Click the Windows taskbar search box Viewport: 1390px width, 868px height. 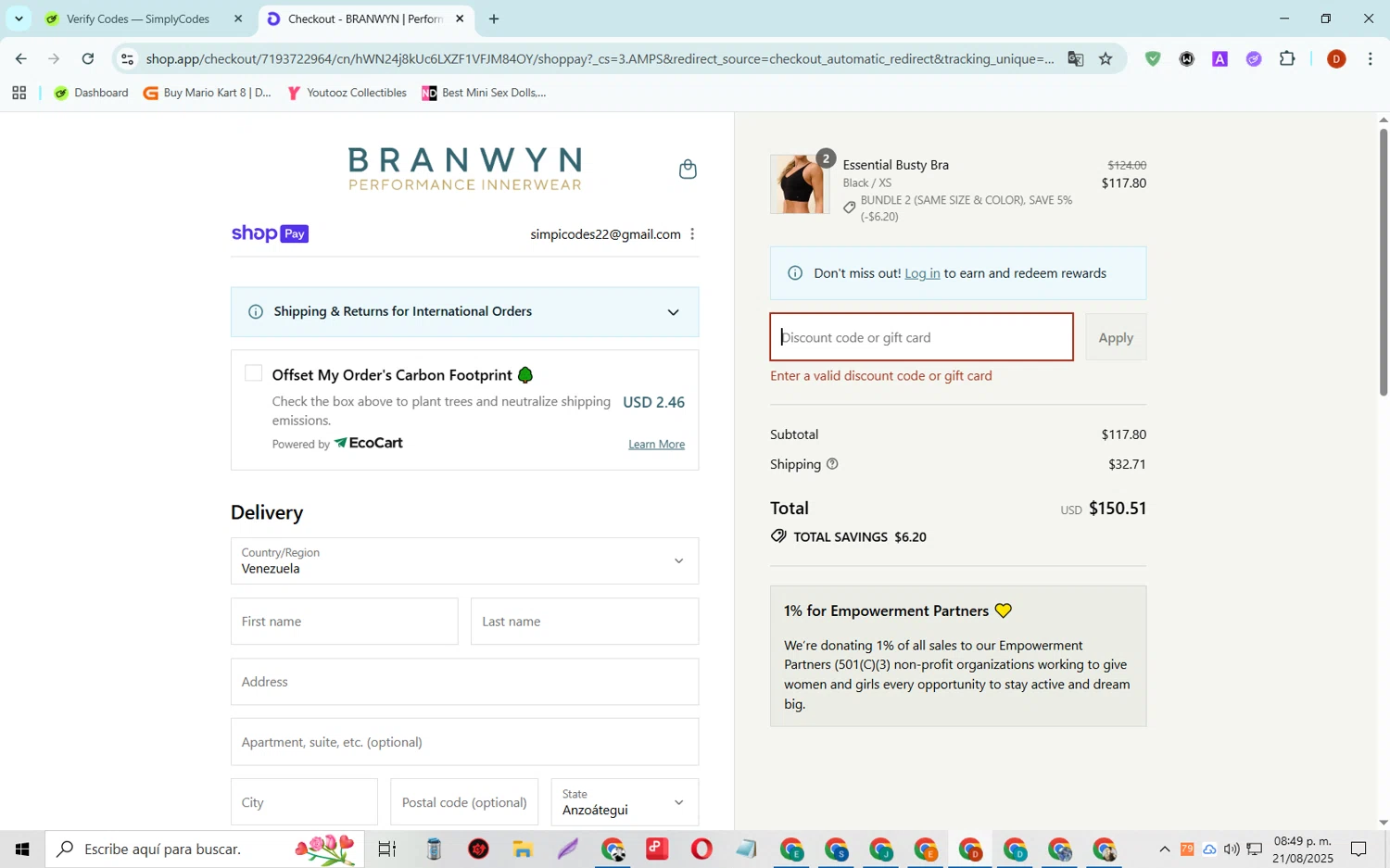tap(205, 849)
